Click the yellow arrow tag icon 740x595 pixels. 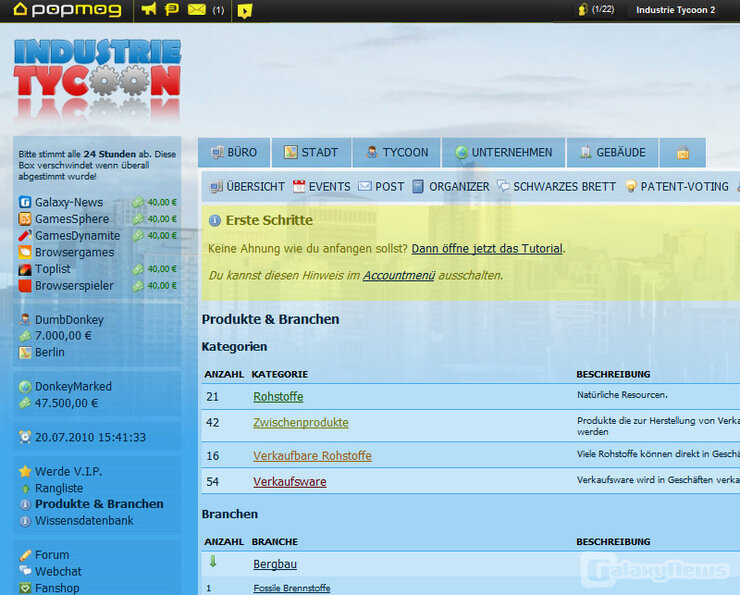[x=244, y=10]
